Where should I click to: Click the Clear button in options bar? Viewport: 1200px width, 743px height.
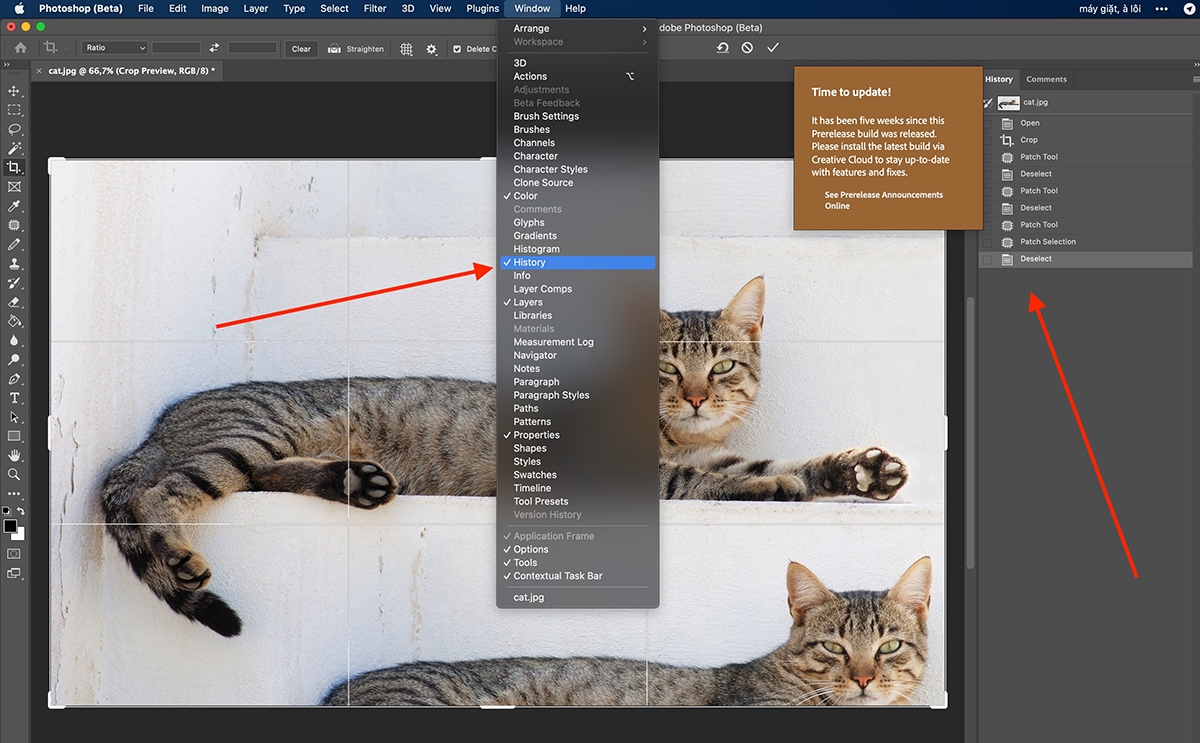pyautogui.click(x=301, y=48)
